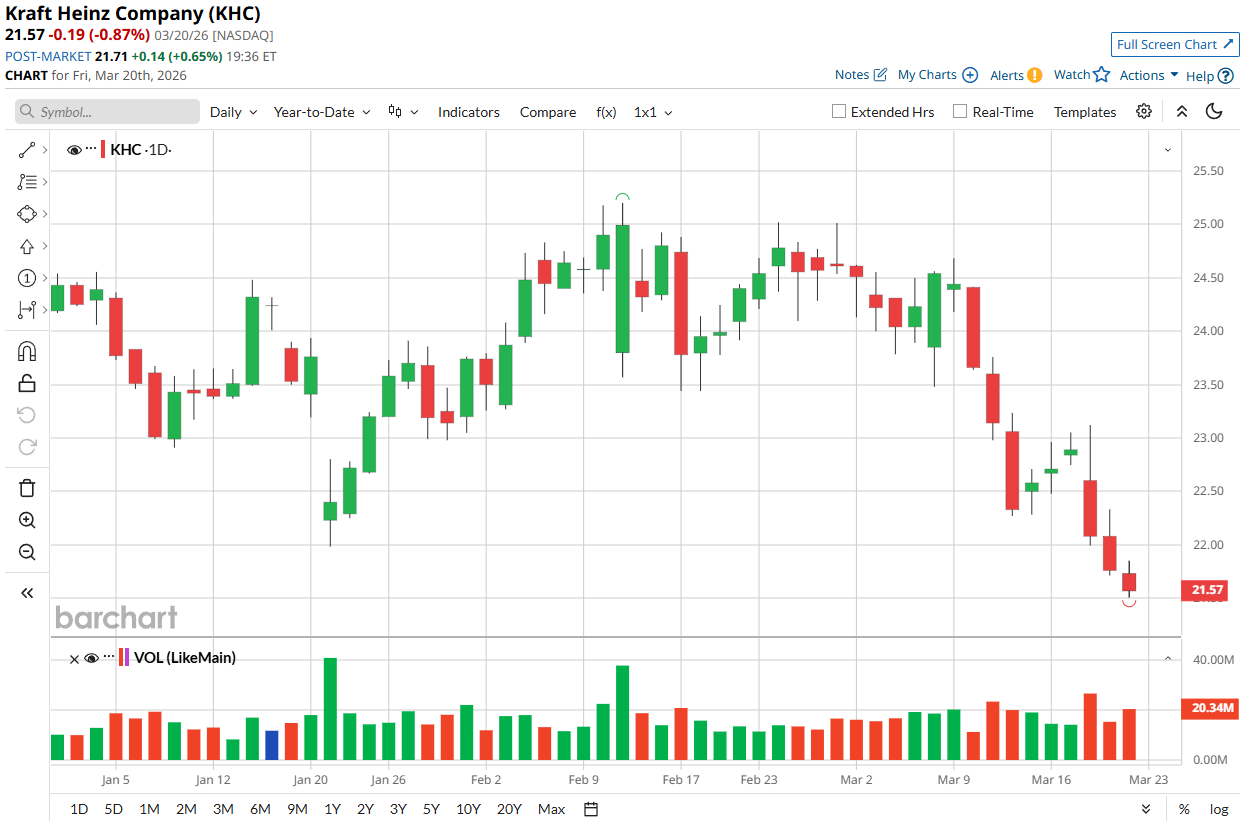Choose the arrow marker tool

[27, 246]
